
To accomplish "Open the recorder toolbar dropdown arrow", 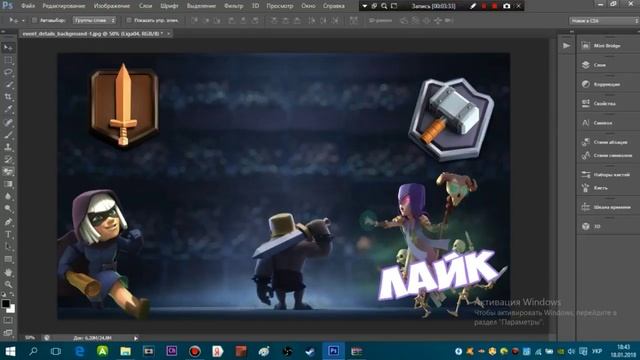I will pyautogui.click(x=364, y=6).
